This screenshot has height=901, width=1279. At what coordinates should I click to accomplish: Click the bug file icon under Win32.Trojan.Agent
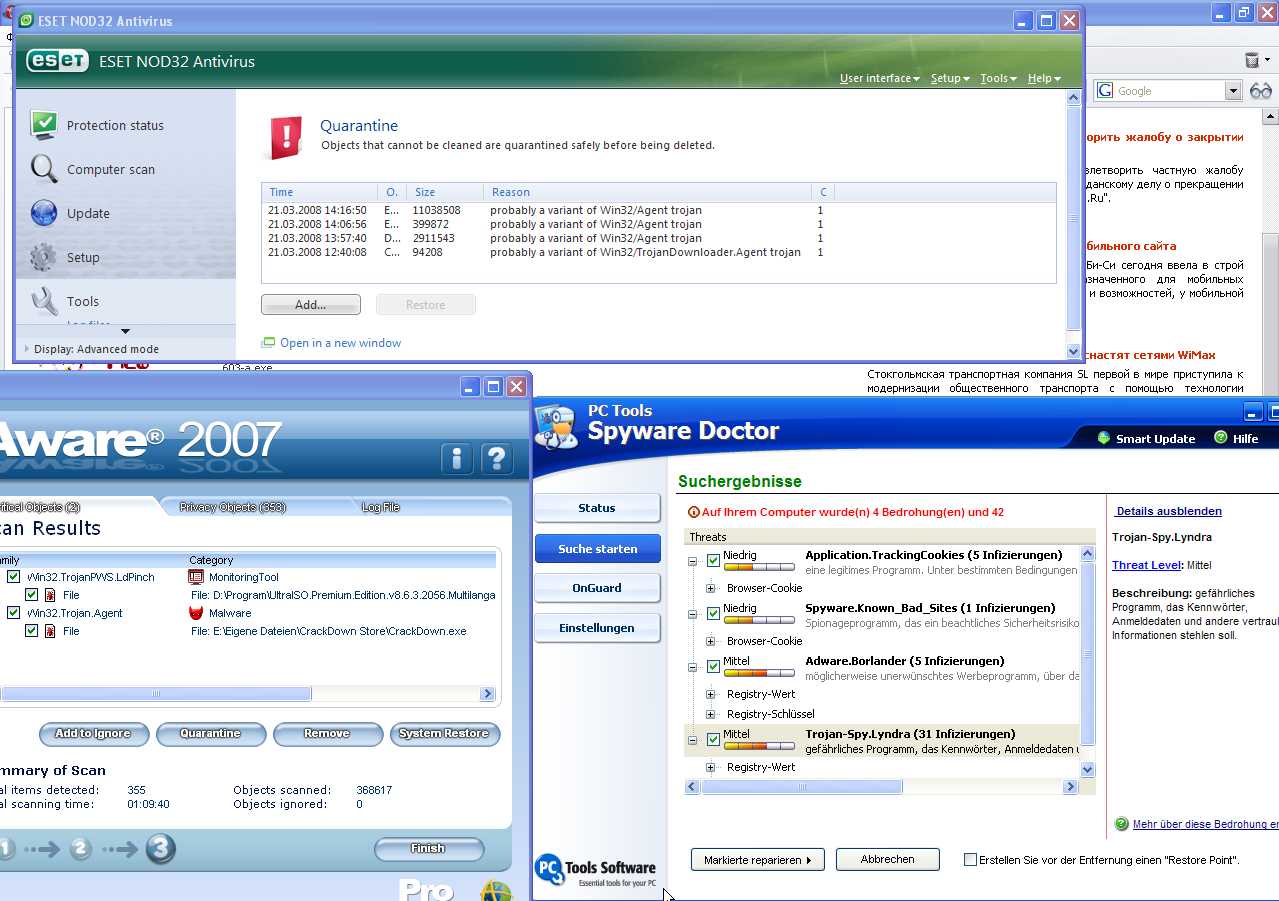50,631
